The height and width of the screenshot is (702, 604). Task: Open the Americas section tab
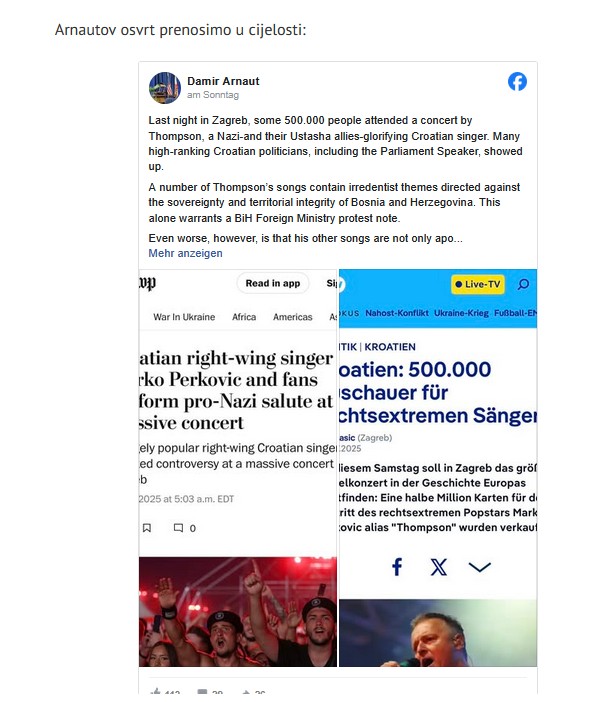point(293,317)
